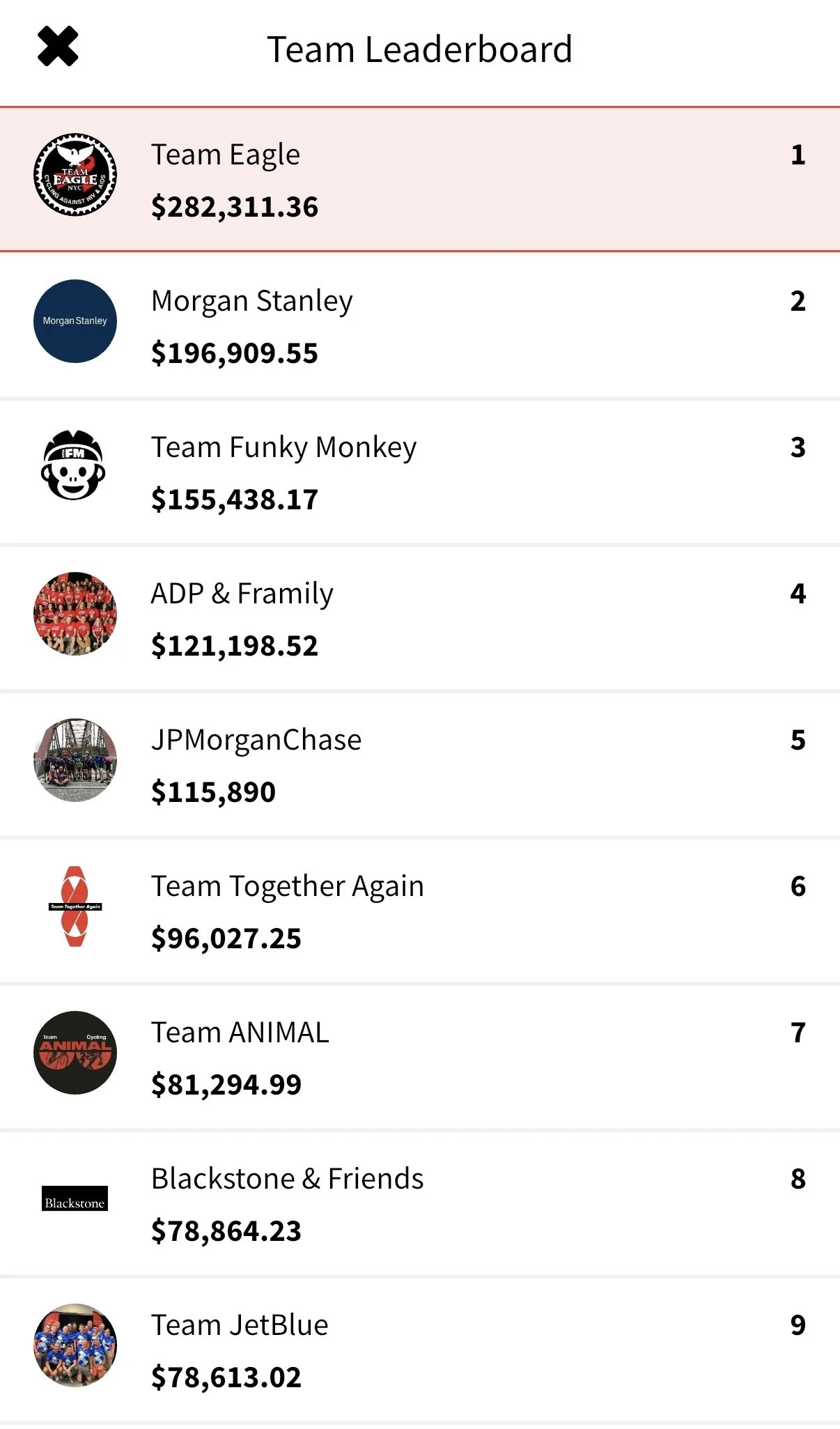The width and height of the screenshot is (840, 1429).
Task: Open the Morgan Stanley team name
Action: pos(252,301)
